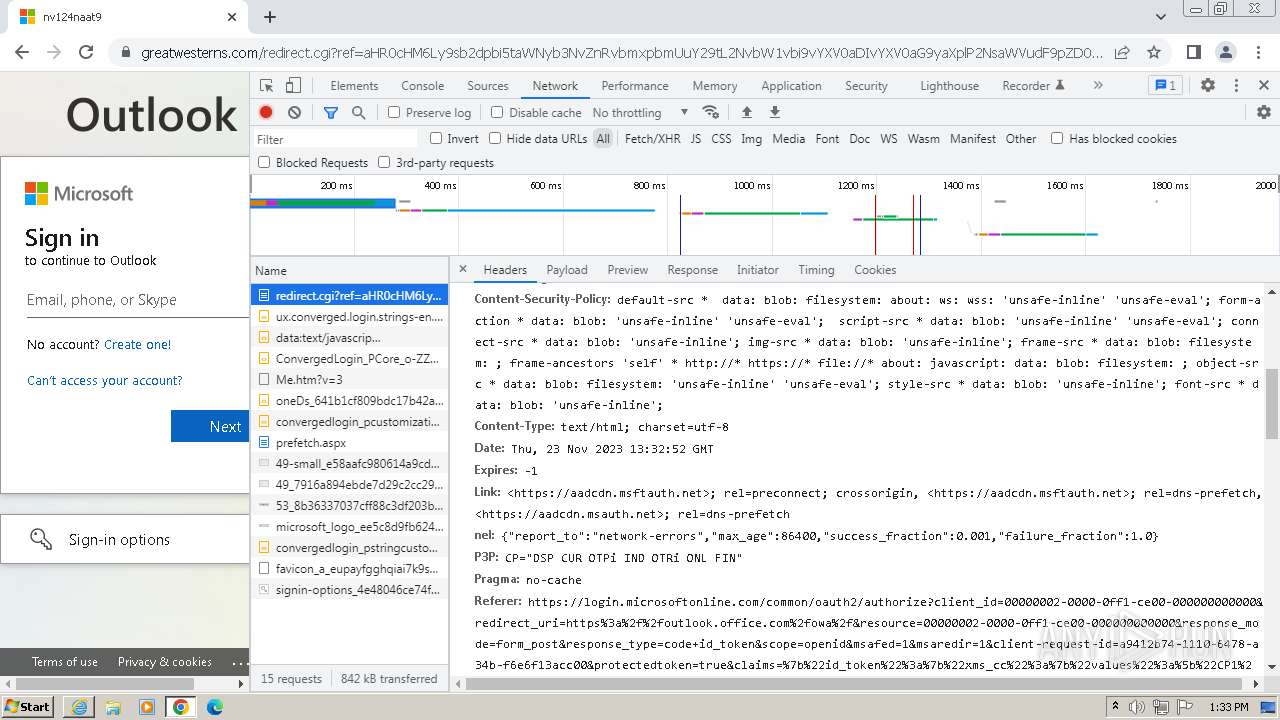The image size is (1280, 720).
Task: Open the Response tab
Action: [693, 270]
